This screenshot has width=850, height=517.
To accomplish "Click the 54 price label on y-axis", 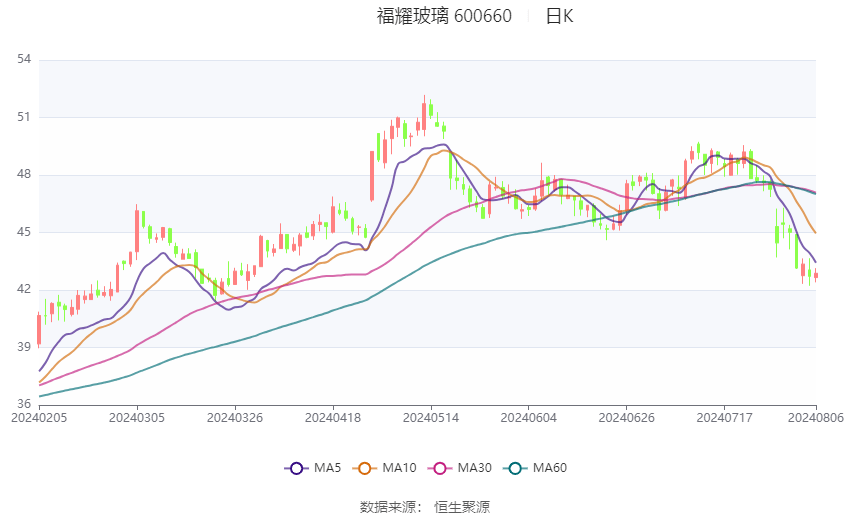I will (x=25, y=60).
